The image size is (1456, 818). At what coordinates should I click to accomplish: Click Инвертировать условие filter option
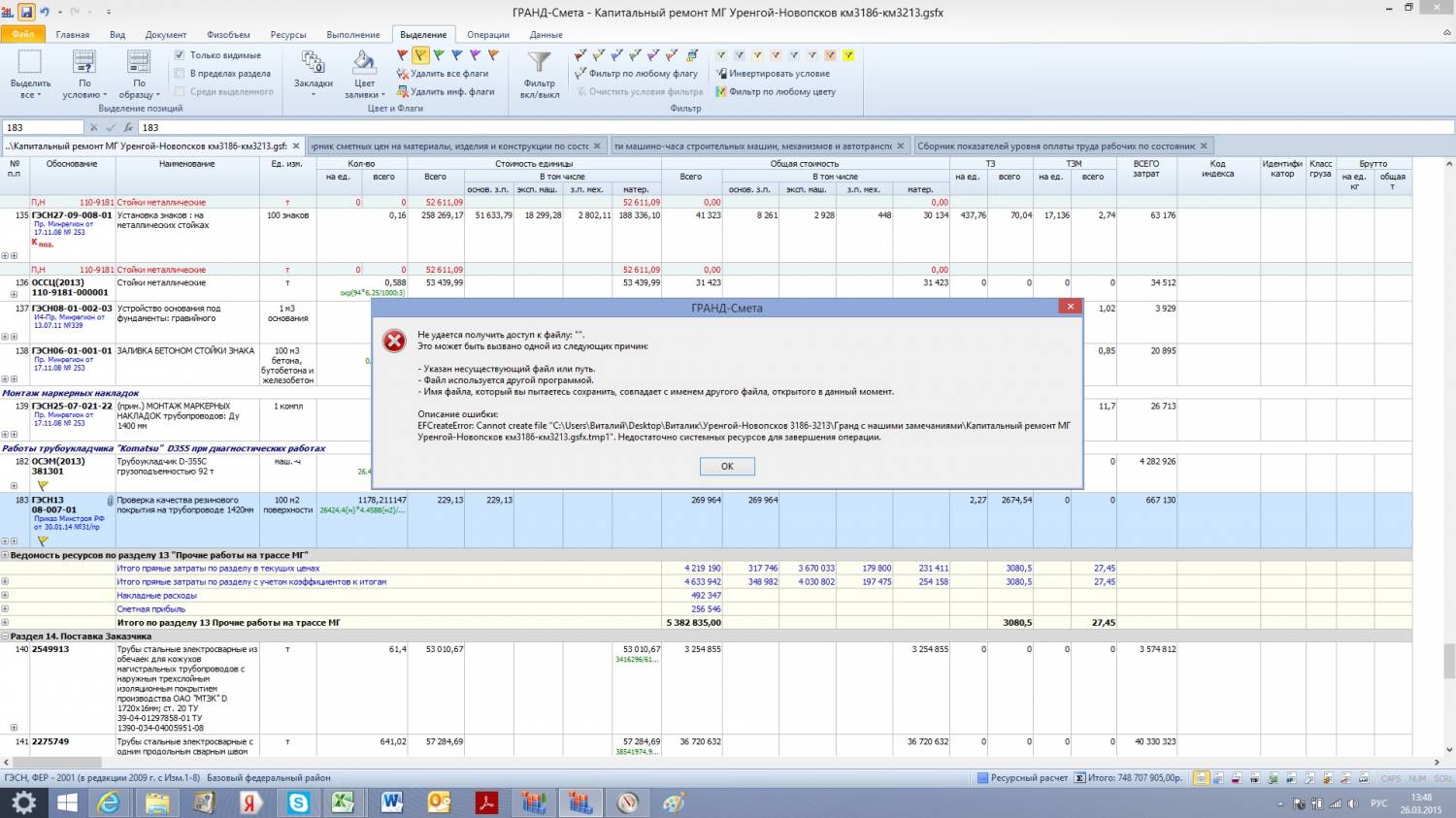(x=778, y=74)
